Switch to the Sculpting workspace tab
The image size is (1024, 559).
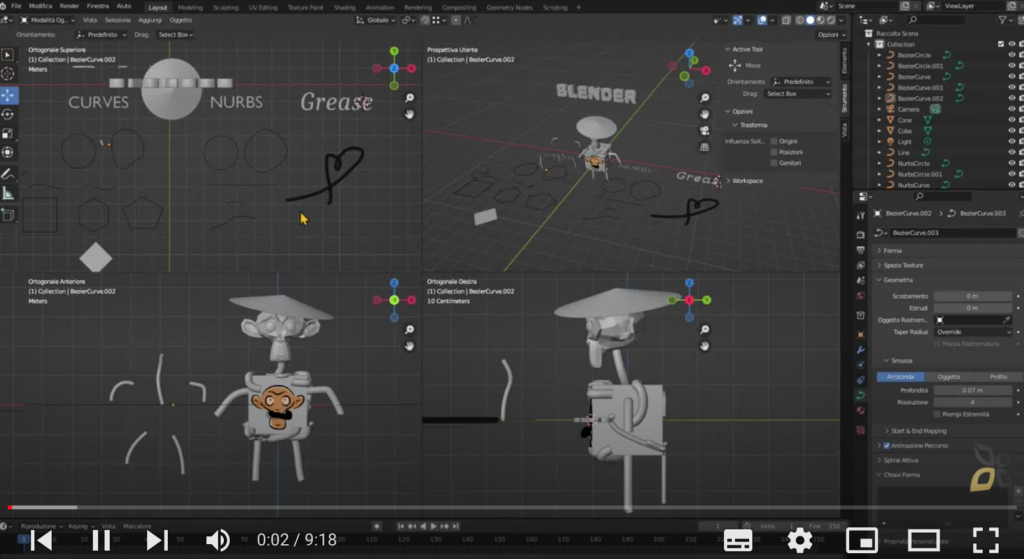[225, 7]
